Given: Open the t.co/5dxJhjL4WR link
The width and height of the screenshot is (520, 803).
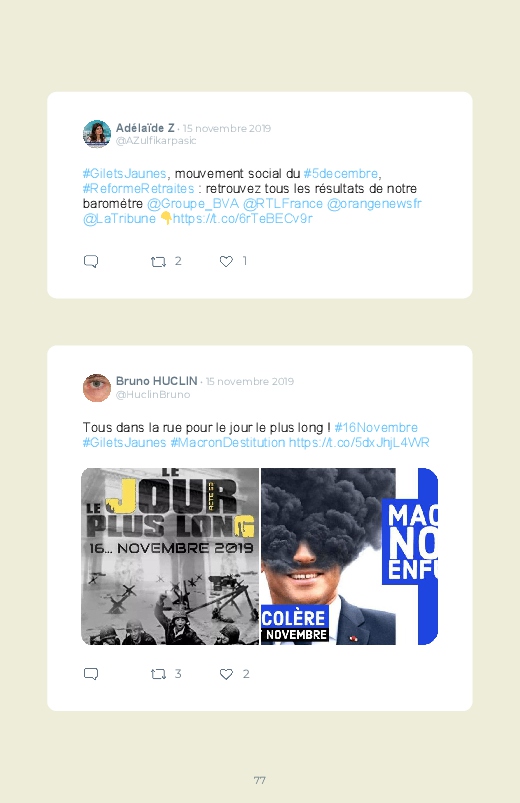Looking at the screenshot, I should [x=359, y=442].
